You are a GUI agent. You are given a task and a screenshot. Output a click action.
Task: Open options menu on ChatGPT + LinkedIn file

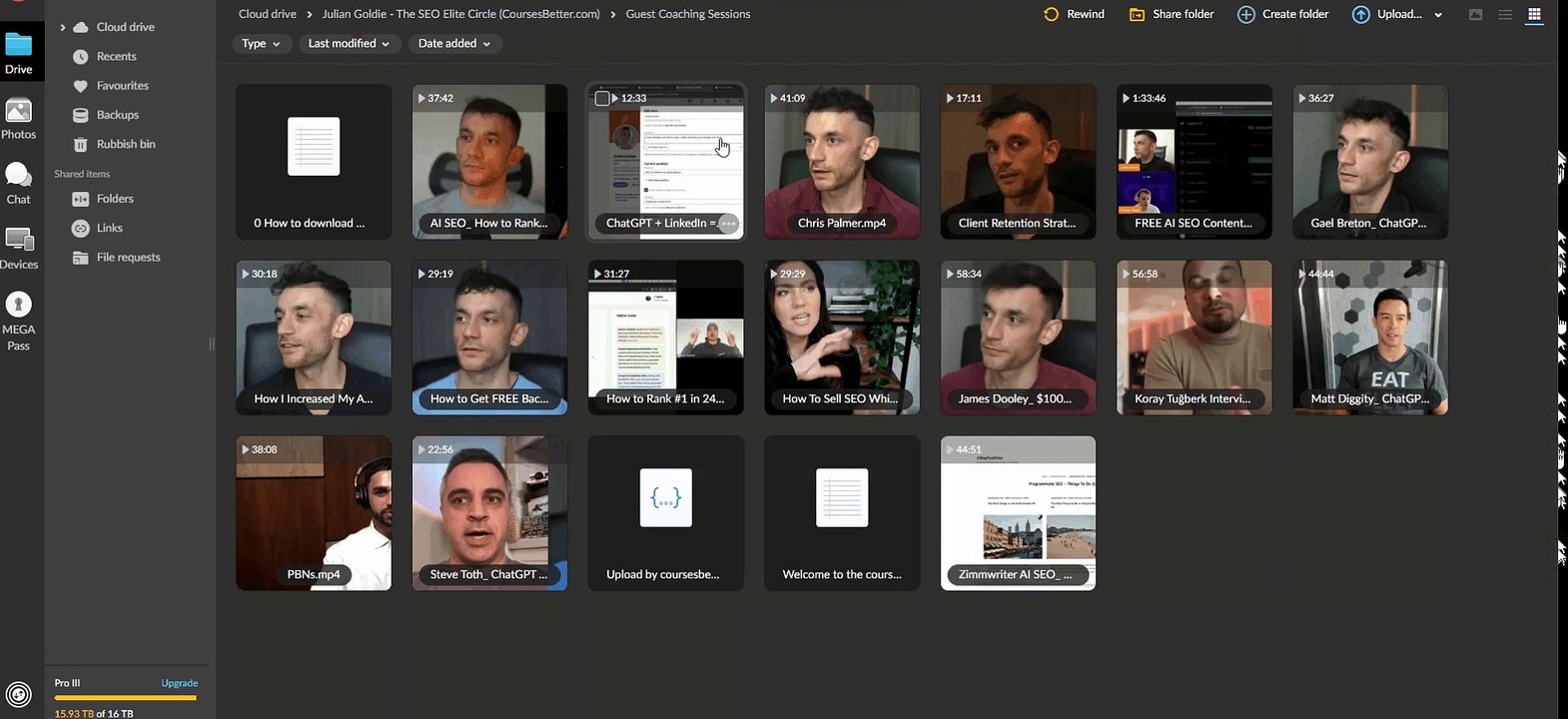pyautogui.click(x=728, y=224)
